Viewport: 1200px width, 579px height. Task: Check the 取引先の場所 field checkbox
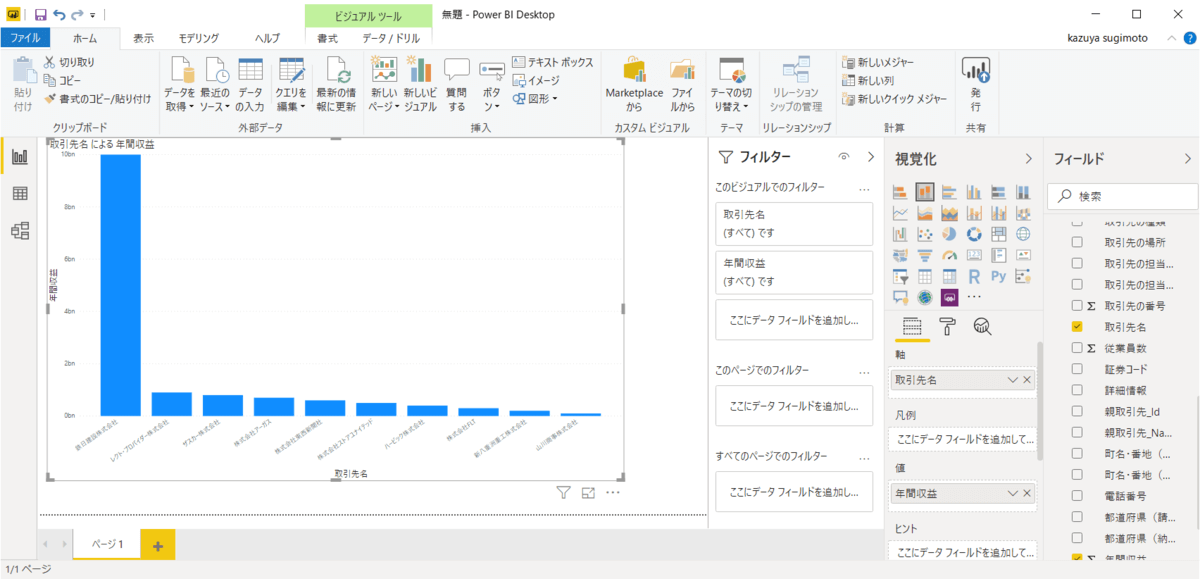pos(1077,242)
